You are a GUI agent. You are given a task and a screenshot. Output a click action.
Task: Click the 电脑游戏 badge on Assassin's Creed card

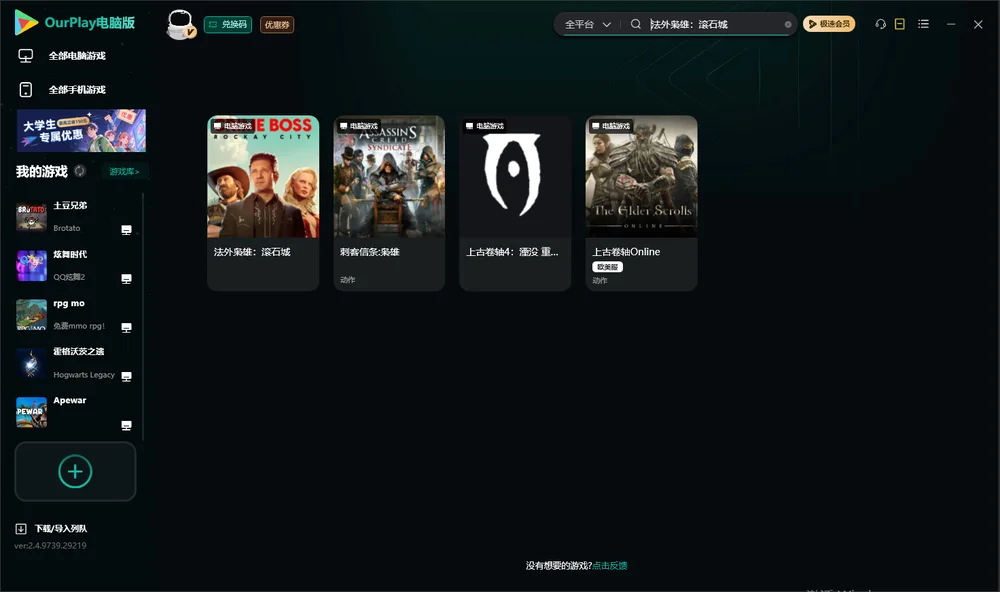pyautogui.click(x=358, y=126)
